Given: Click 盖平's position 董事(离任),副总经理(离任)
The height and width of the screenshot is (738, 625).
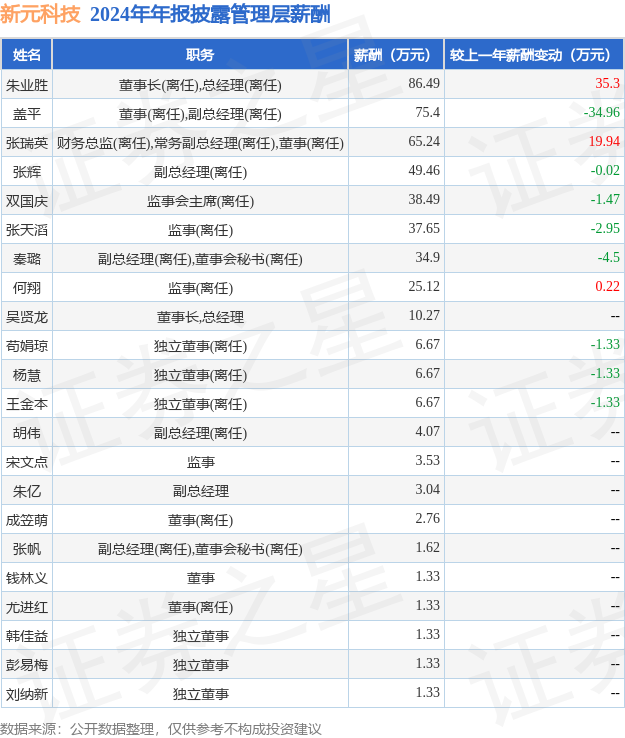Looking at the screenshot, I should (x=200, y=114).
